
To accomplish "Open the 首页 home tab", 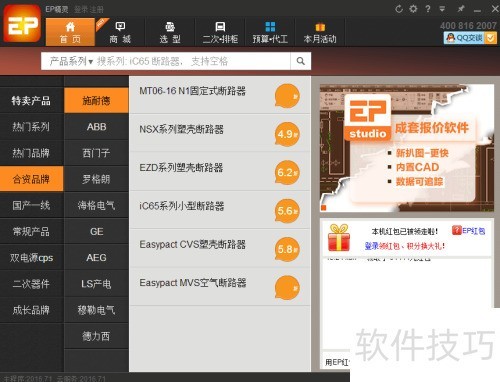I will (70, 32).
